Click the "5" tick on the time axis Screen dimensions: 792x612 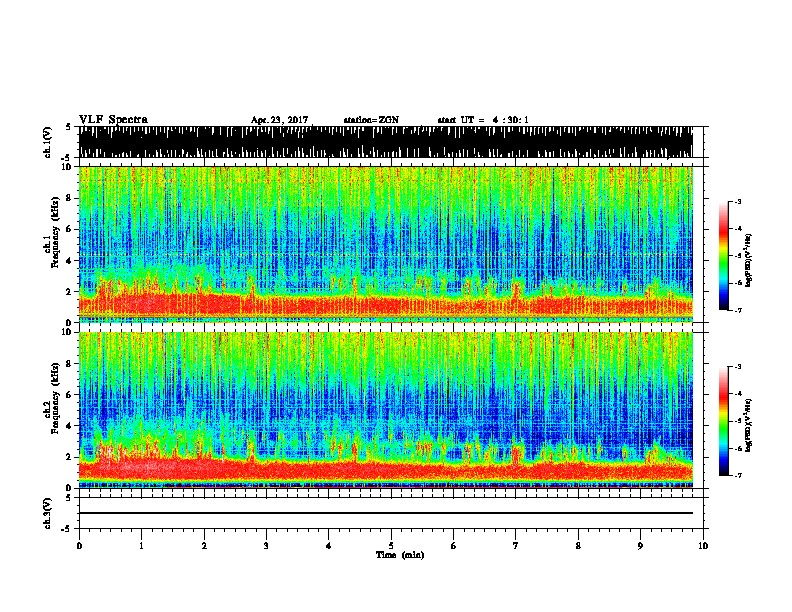391,546
